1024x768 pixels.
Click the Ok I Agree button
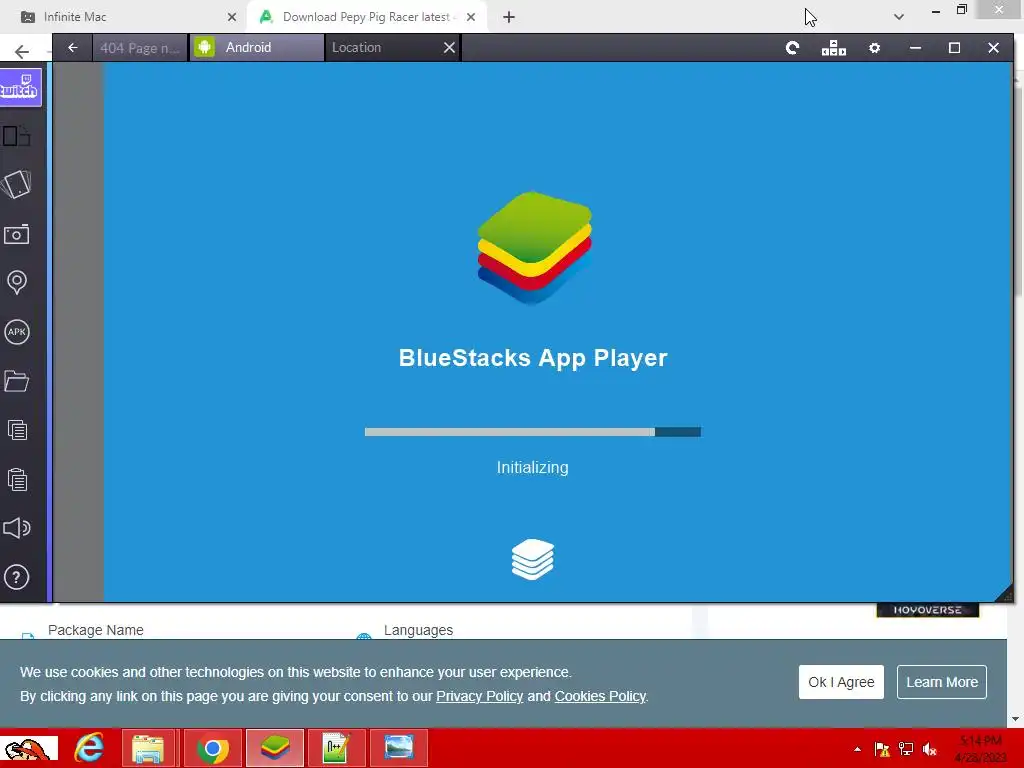pos(841,682)
